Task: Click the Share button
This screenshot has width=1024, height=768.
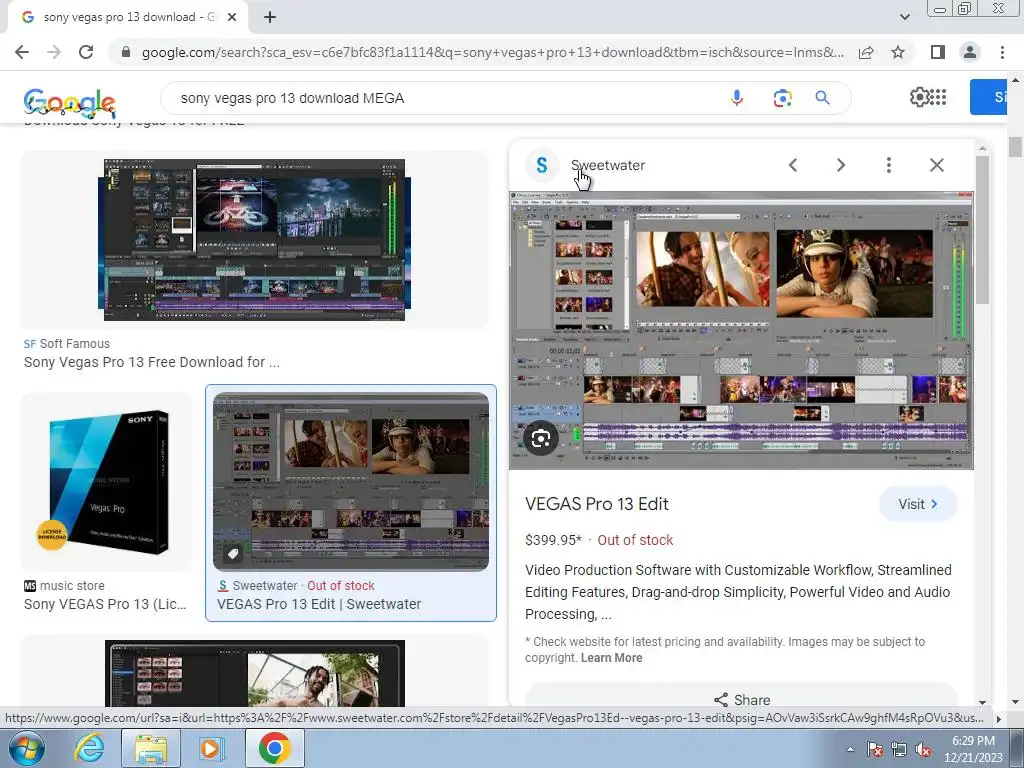Action: tap(741, 699)
